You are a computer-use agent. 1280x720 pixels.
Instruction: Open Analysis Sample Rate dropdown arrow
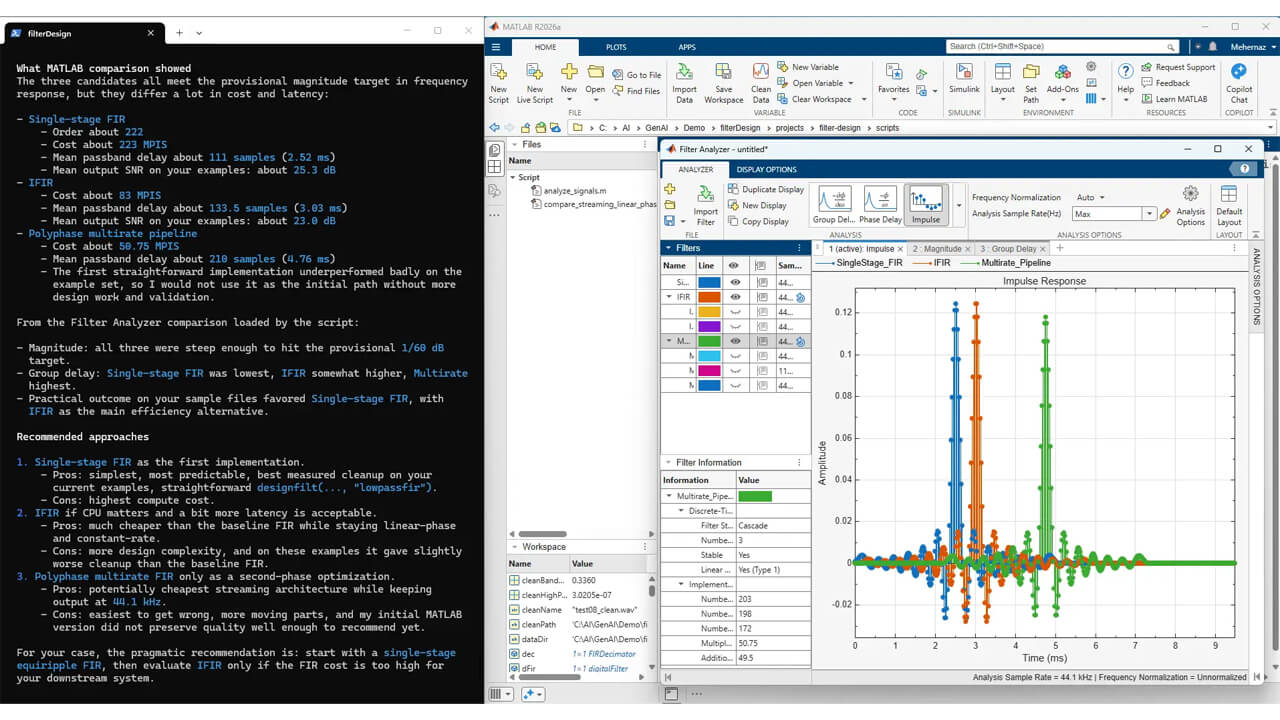tap(1150, 214)
